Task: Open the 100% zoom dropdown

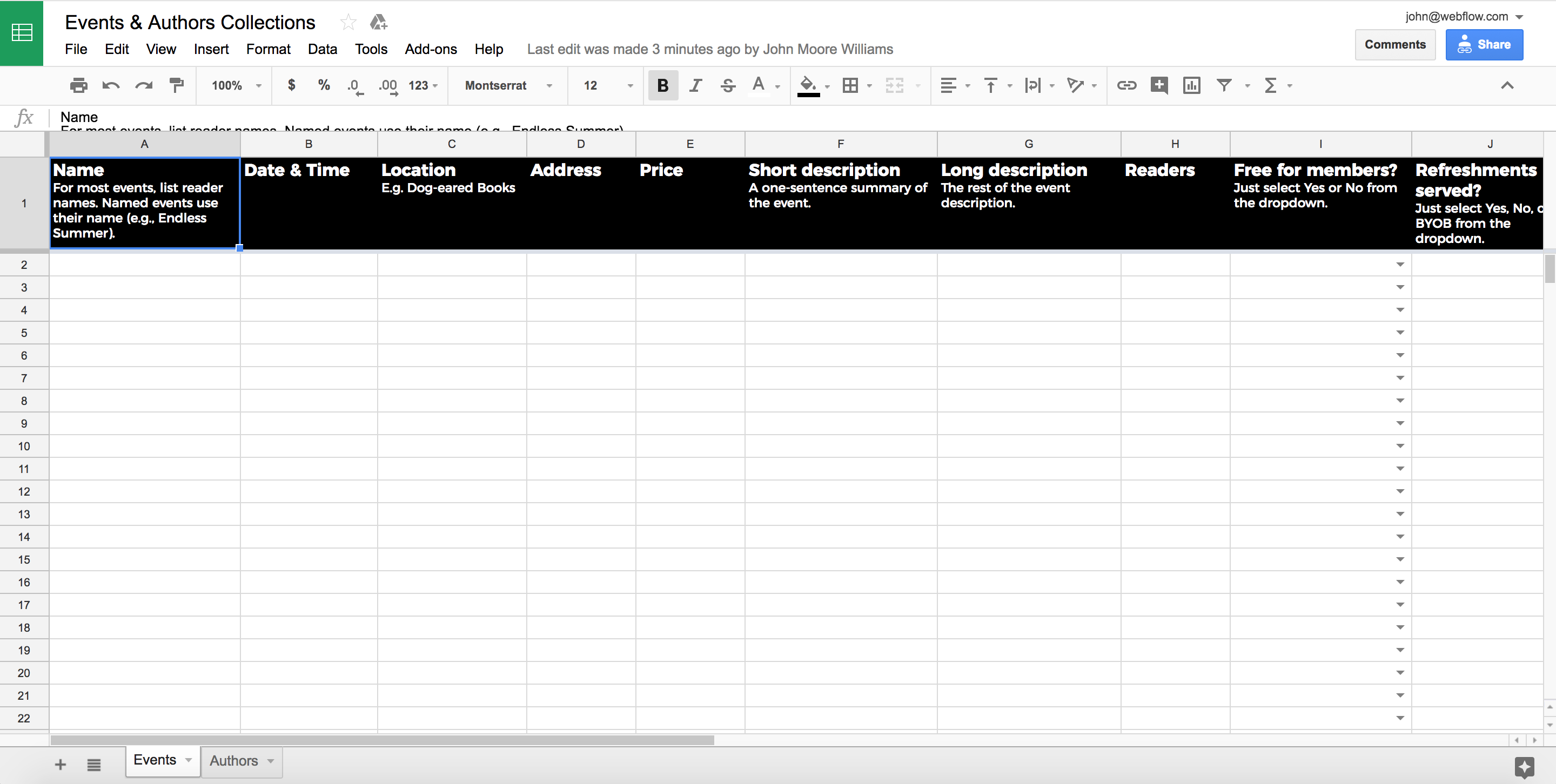Action: [x=236, y=86]
